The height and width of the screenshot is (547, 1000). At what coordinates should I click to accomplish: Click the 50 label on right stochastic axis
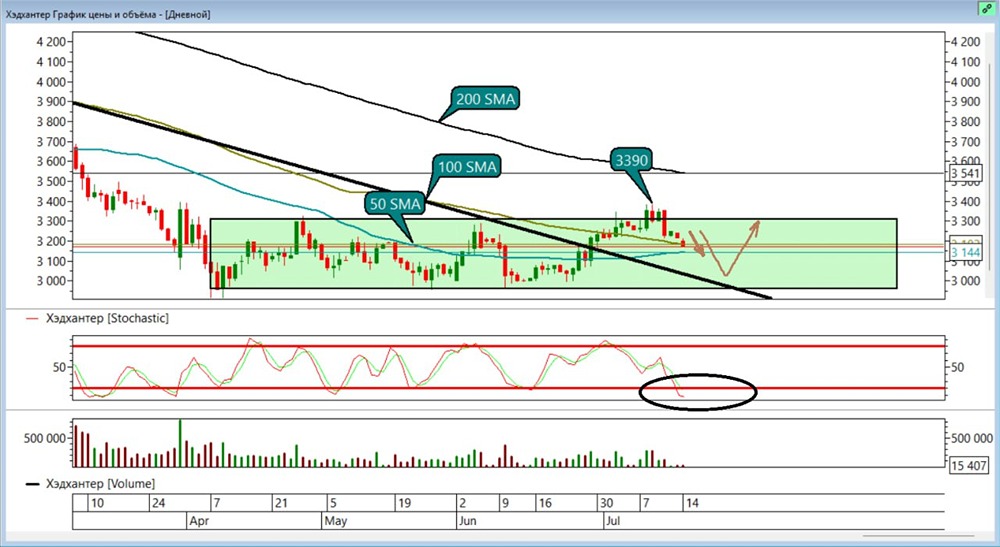click(x=957, y=367)
